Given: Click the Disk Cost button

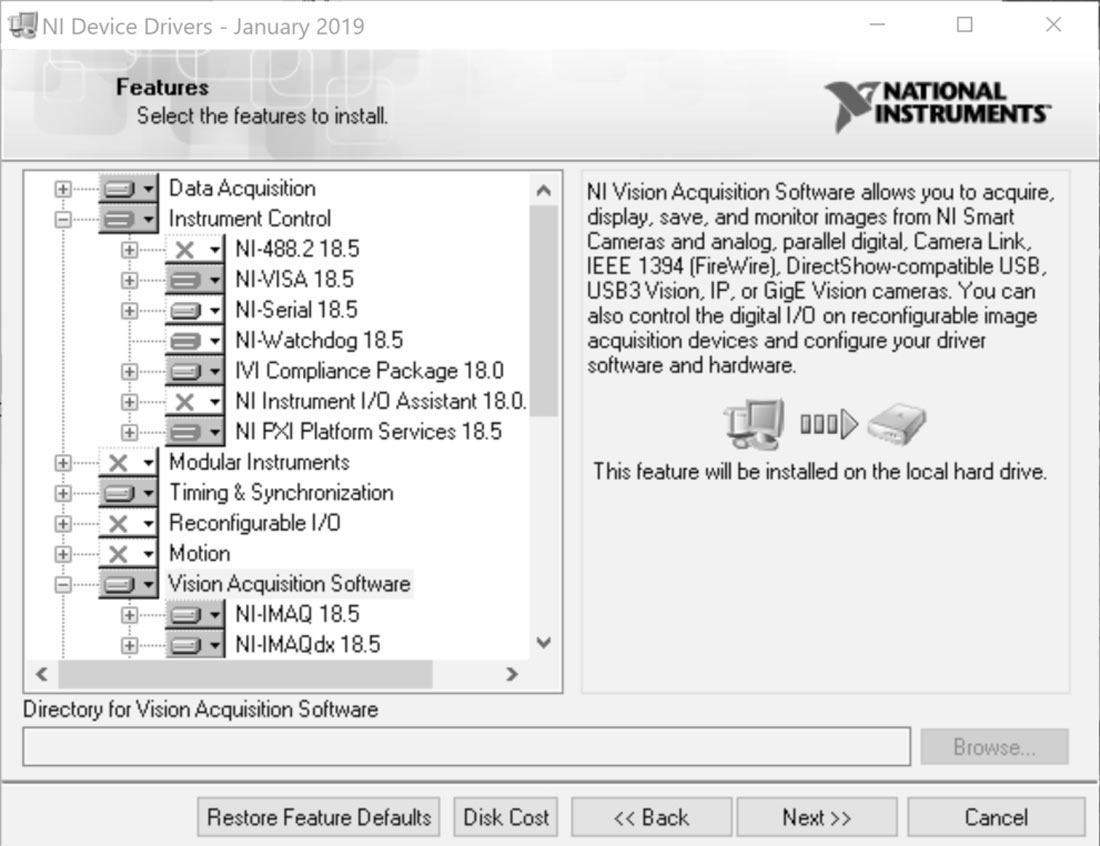Looking at the screenshot, I should (506, 817).
